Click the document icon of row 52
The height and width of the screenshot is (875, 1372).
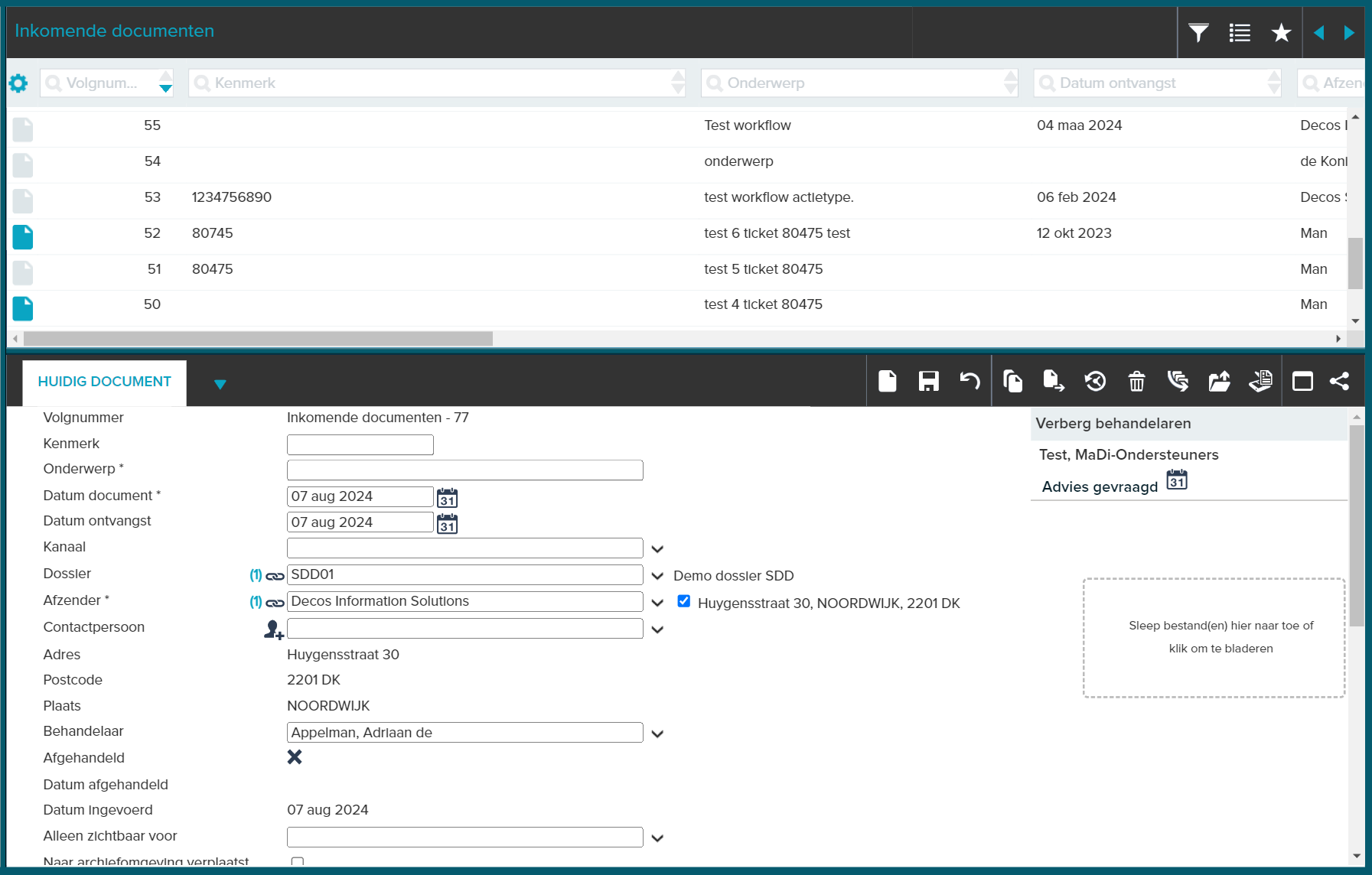coord(23,237)
